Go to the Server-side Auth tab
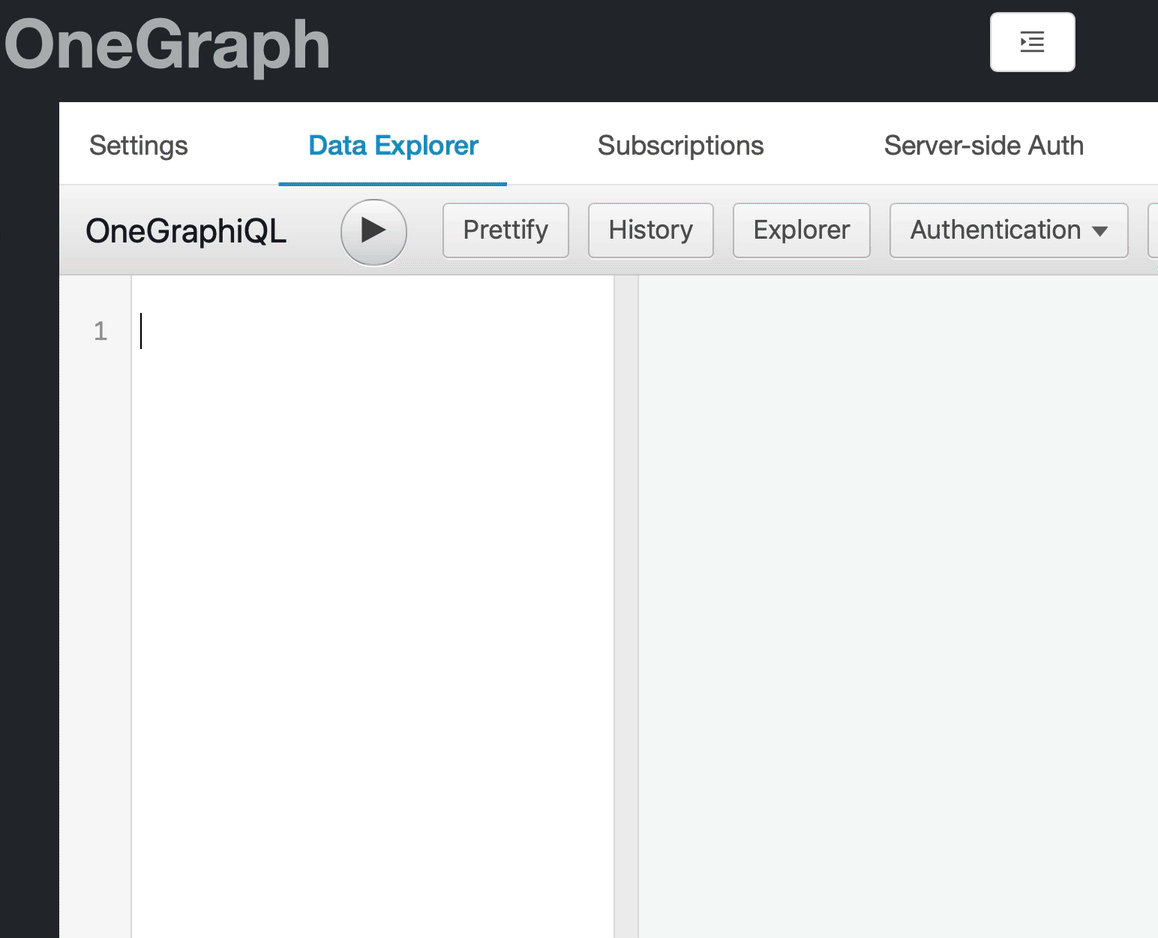This screenshot has width=1158, height=938. pyautogui.click(x=983, y=146)
